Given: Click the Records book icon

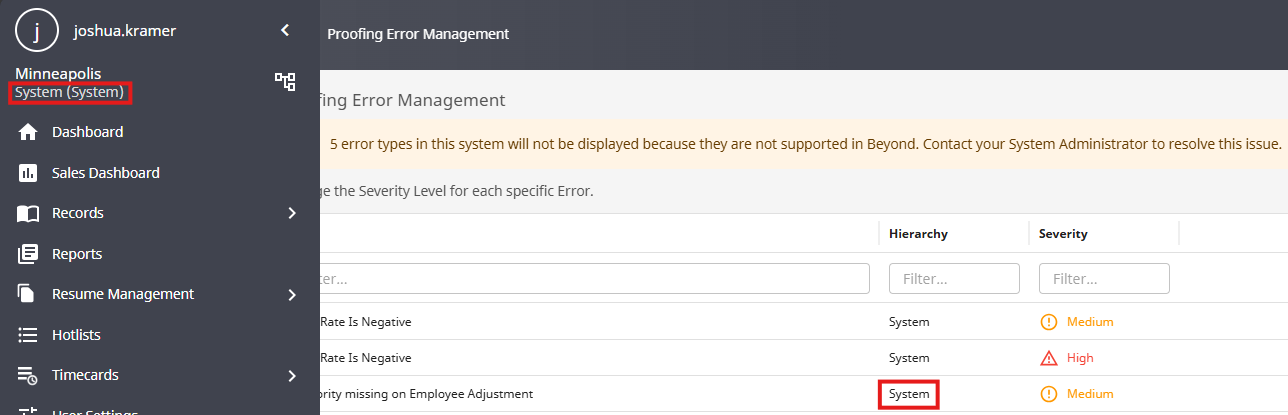Looking at the screenshot, I should click(x=29, y=213).
